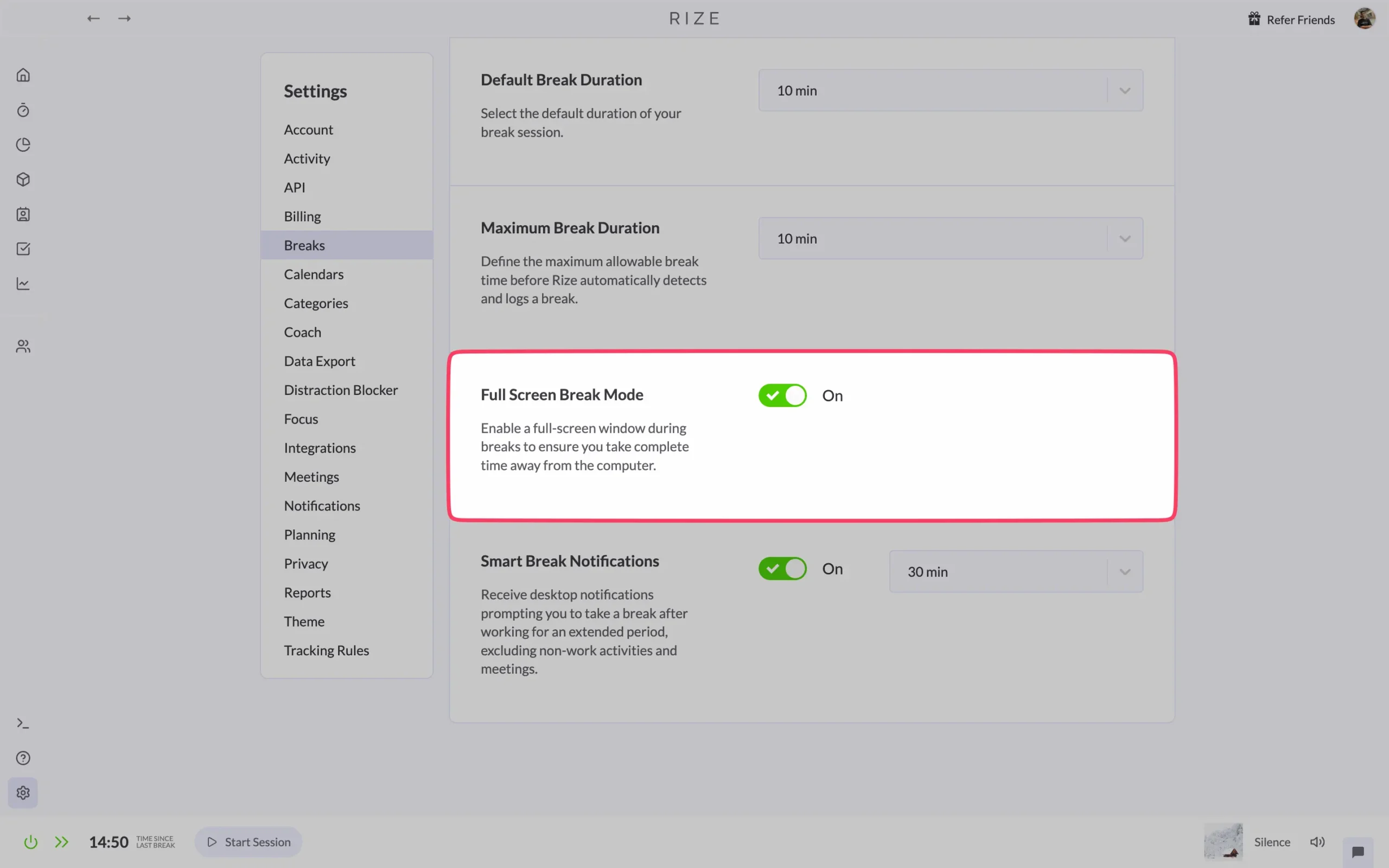1389x868 pixels.
Task: Select Billing in Settings menu
Action: tap(347, 216)
